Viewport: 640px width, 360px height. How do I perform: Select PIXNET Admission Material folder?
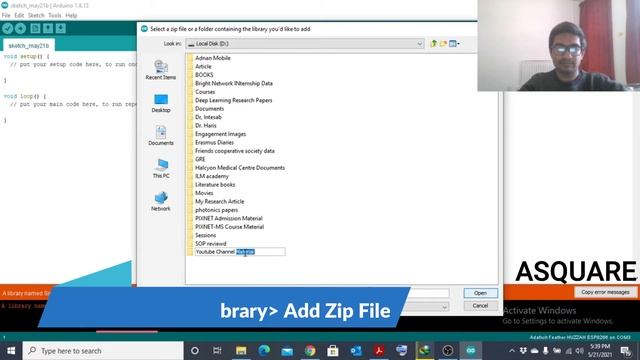228,218
